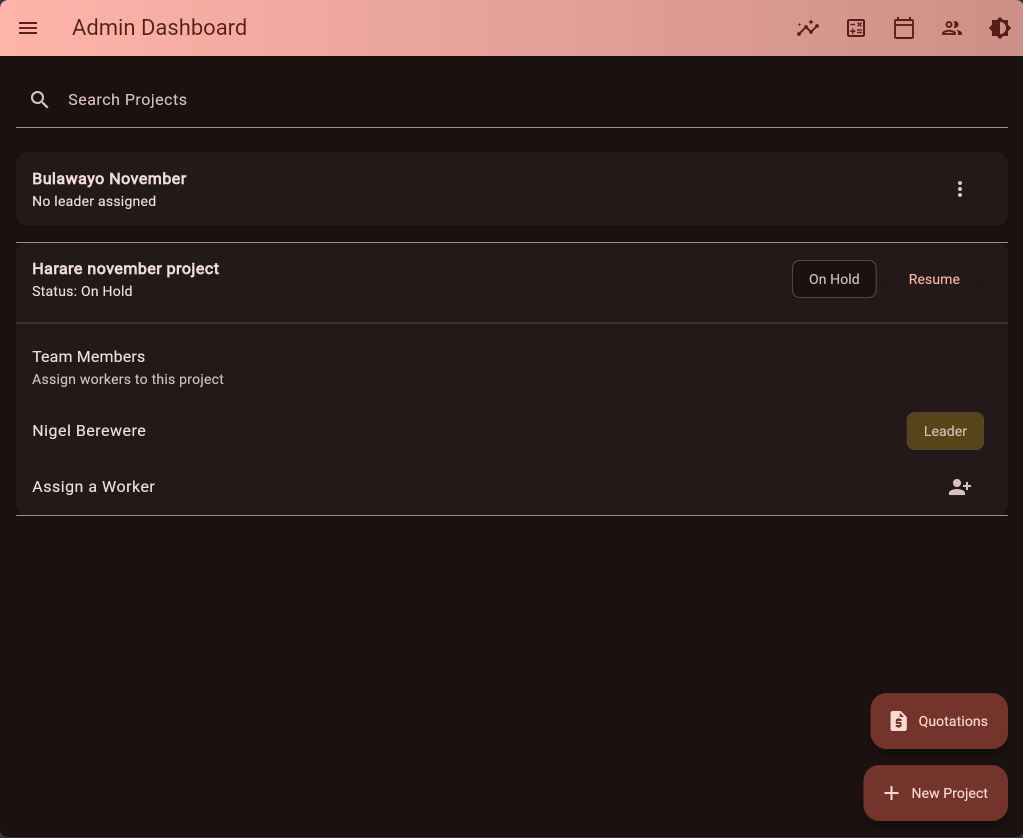Select team member Nigel Berewere
This screenshot has height=838, width=1023.
pos(89,431)
